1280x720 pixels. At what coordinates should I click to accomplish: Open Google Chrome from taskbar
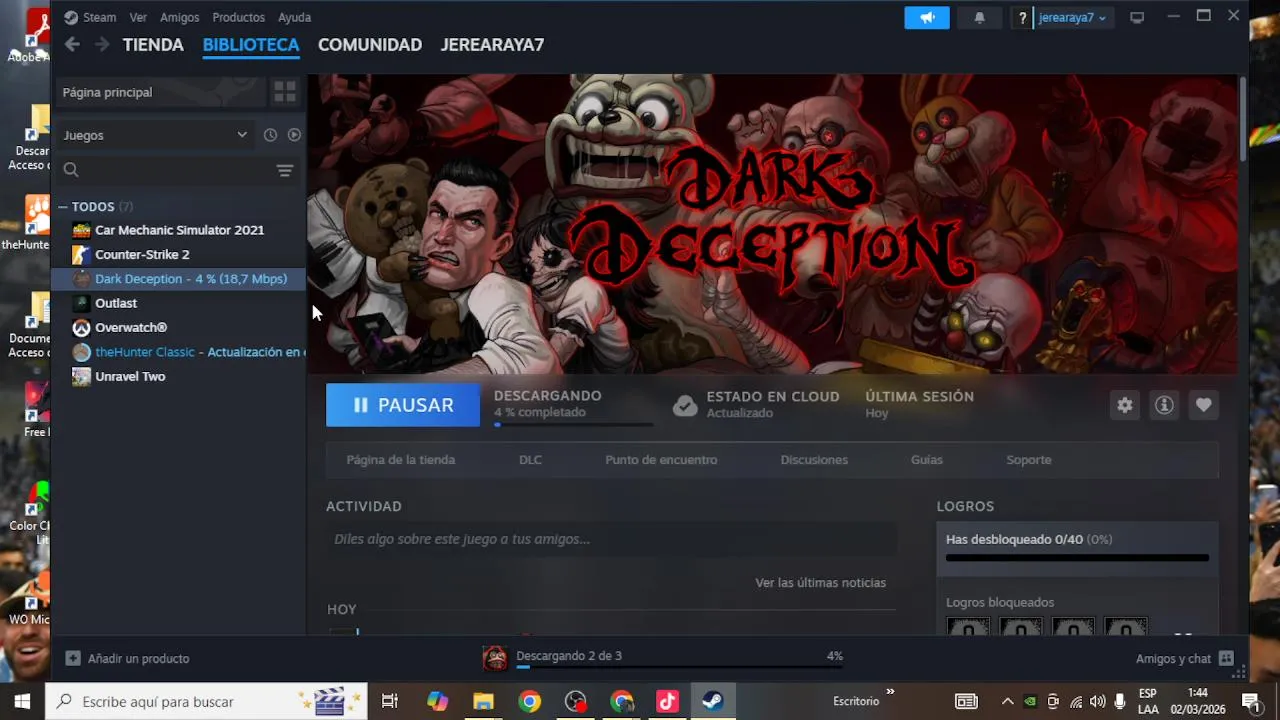tap(530, 702)
